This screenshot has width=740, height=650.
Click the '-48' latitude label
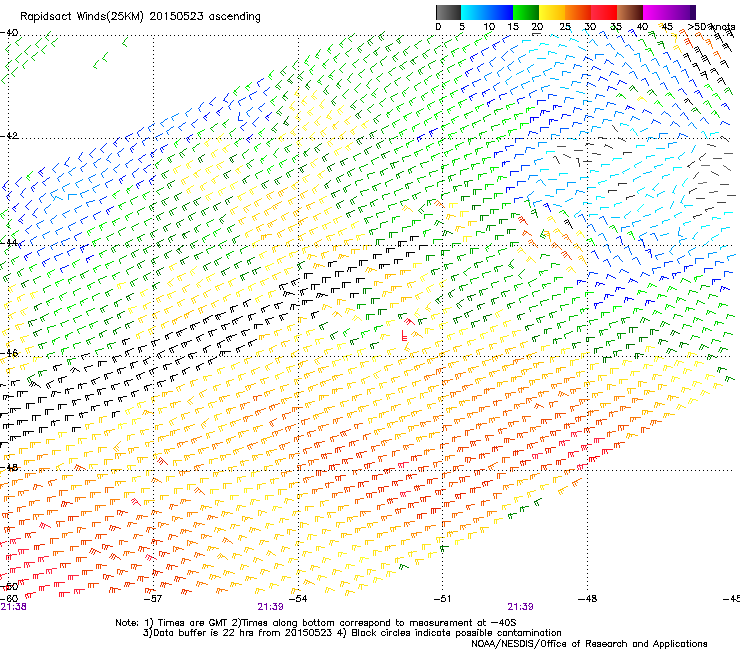9,467
